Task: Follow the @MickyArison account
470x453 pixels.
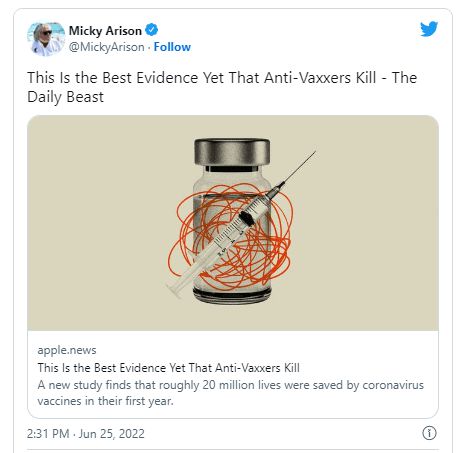Action: pyautogui.click(x=172, y=47)
